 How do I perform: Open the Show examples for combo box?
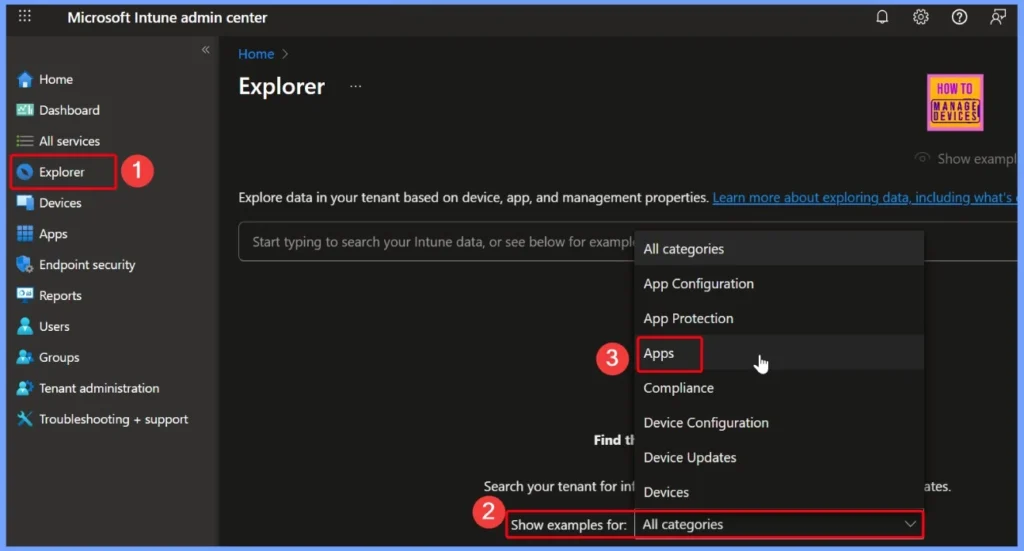click(x=779, y=524)
